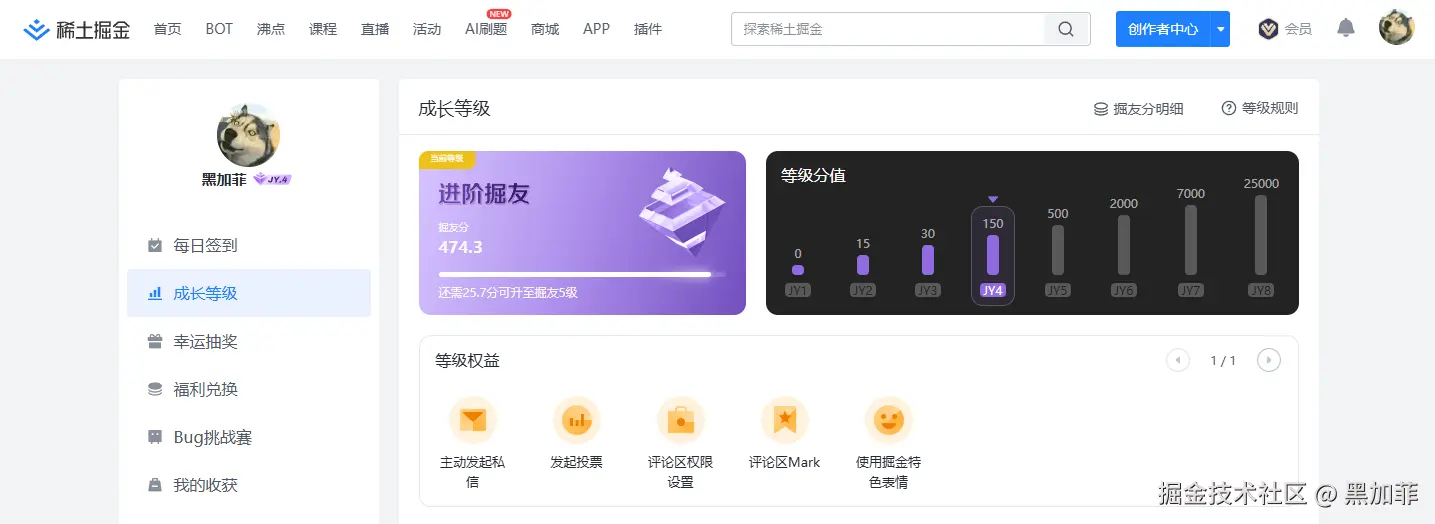The image size is (1435, 524).
Task: Select the 评论区权限设置 icon
Action: 680,421
